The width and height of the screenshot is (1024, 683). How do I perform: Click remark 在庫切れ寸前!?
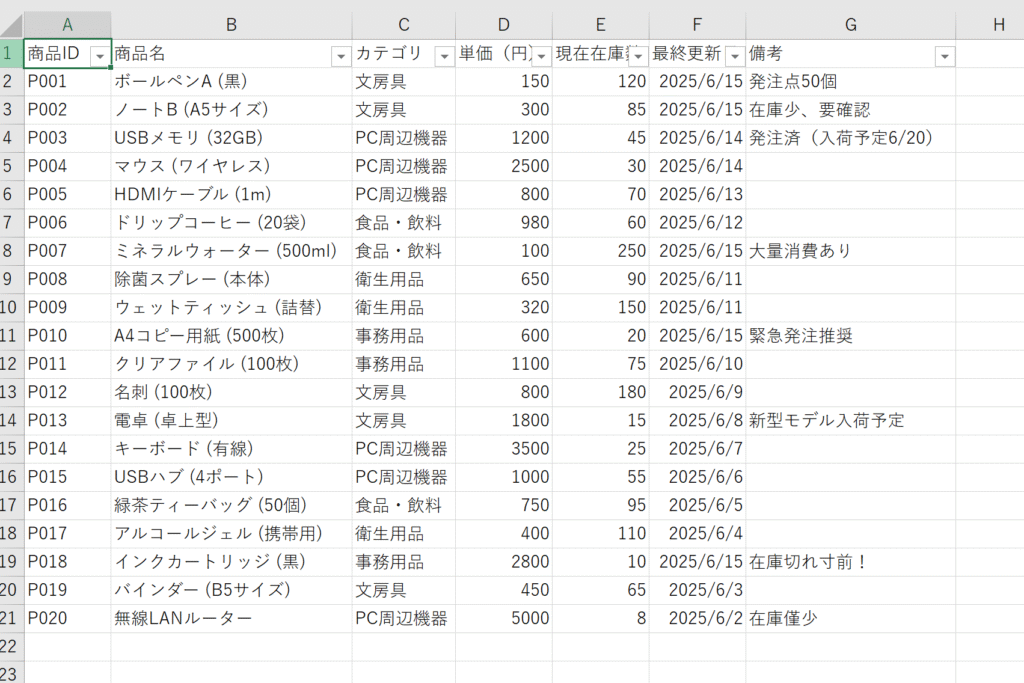pyautogui.click(x=850, y=562)
